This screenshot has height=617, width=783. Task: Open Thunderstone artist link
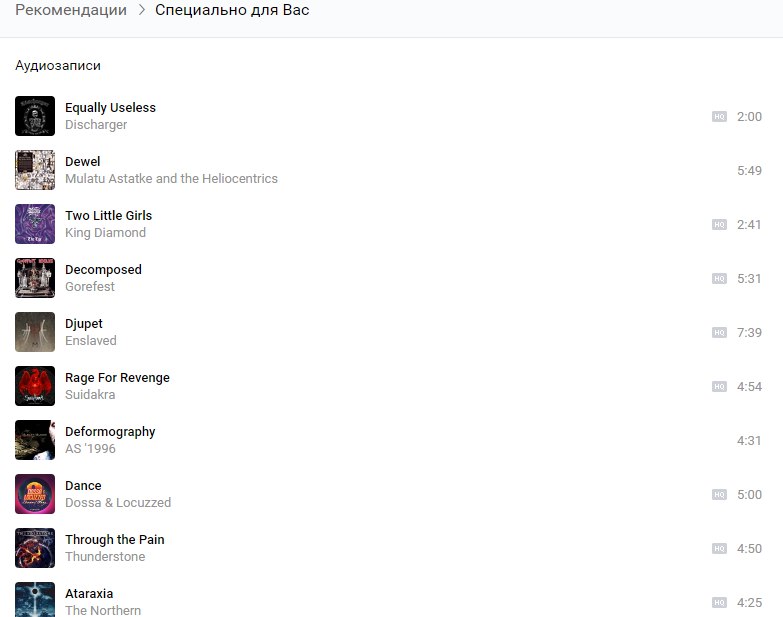click(x=105, y=557)
